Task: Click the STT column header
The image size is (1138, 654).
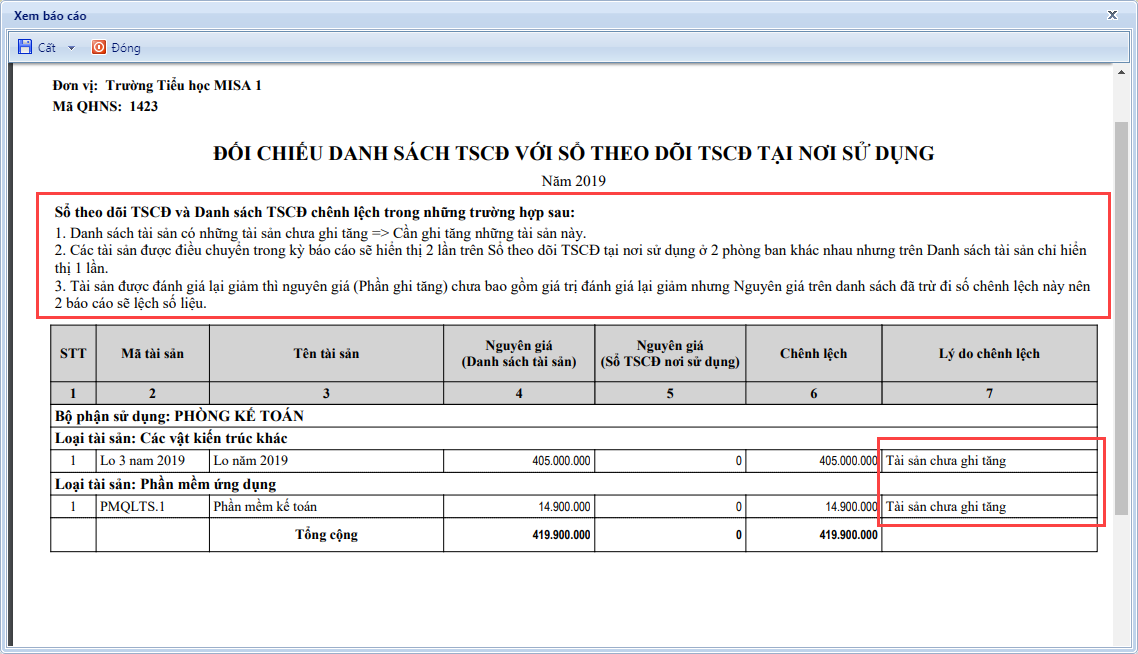Action: pyautogui.click(x=73, y=353)
